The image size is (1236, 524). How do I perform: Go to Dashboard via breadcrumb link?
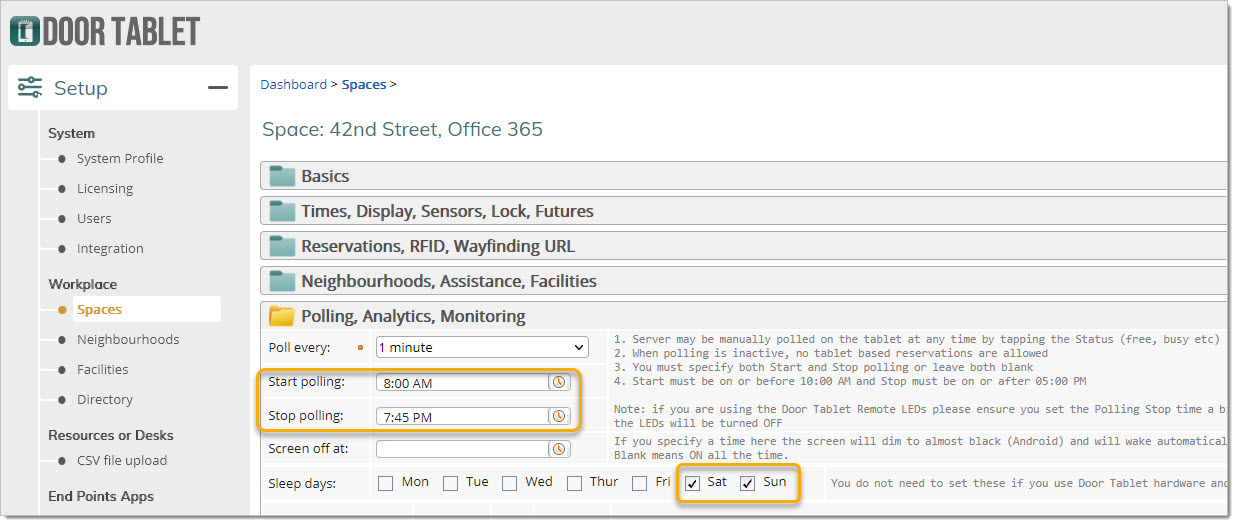pyautogui.click(x=293, y=85)
